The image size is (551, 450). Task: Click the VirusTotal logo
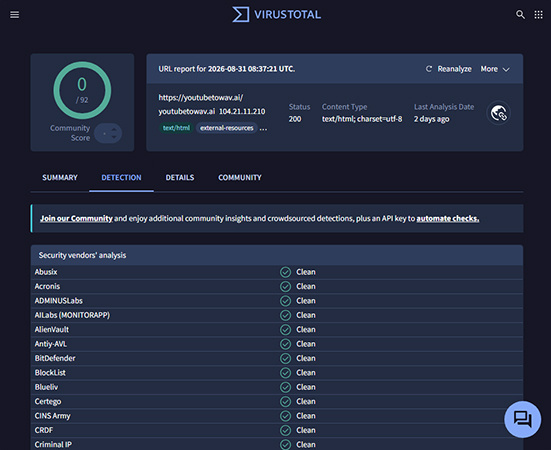click(276, 14)
